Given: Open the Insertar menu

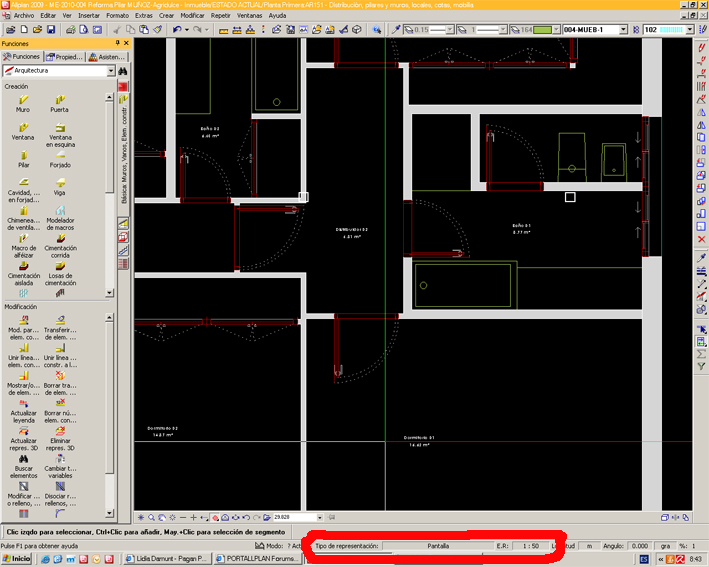Looking at the screenshot, I should pos(89,15).
